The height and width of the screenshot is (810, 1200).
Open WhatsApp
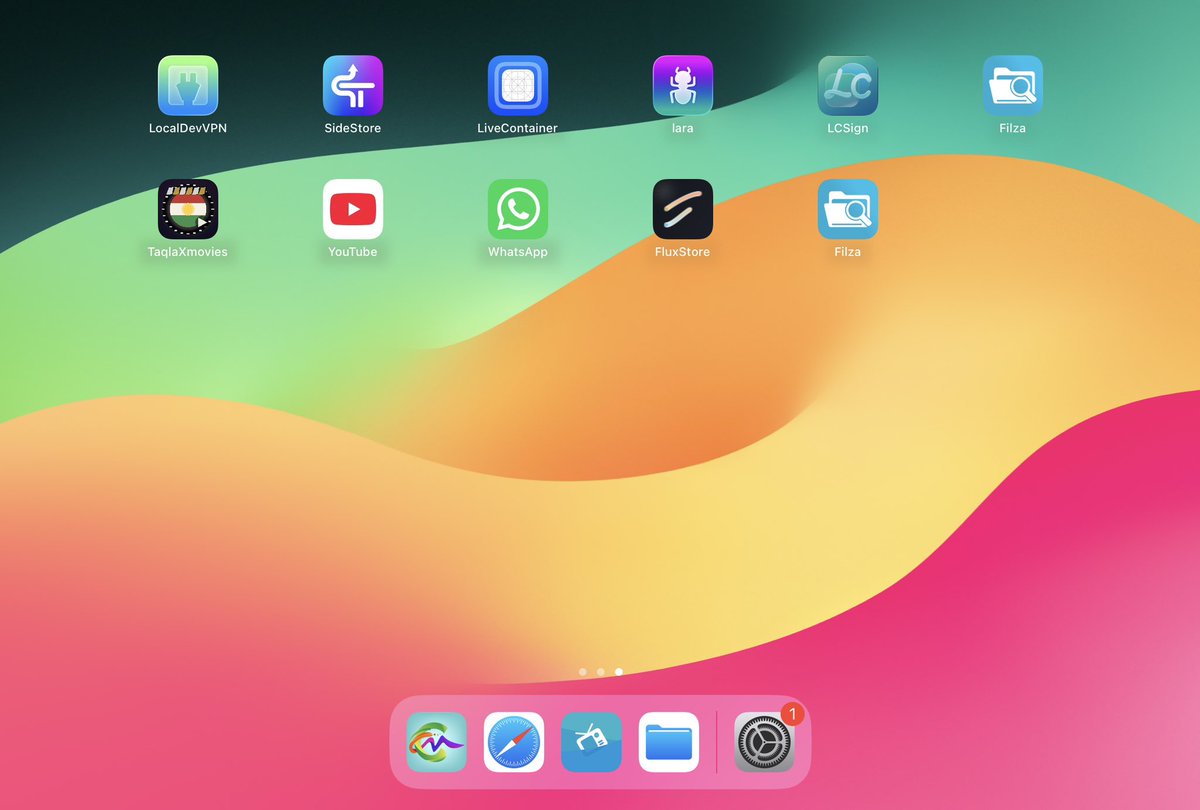click(518, 209)
